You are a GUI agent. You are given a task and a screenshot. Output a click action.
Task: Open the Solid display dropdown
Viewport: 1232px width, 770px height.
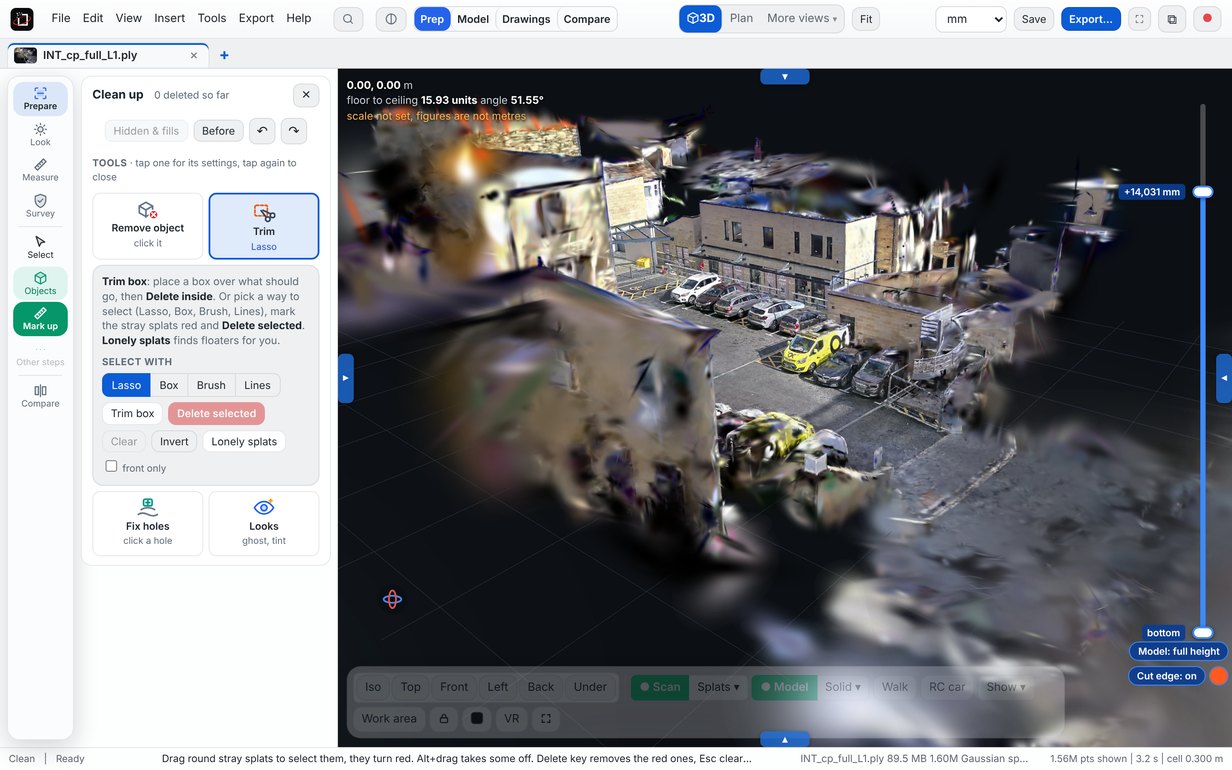(x=842, y=687)
